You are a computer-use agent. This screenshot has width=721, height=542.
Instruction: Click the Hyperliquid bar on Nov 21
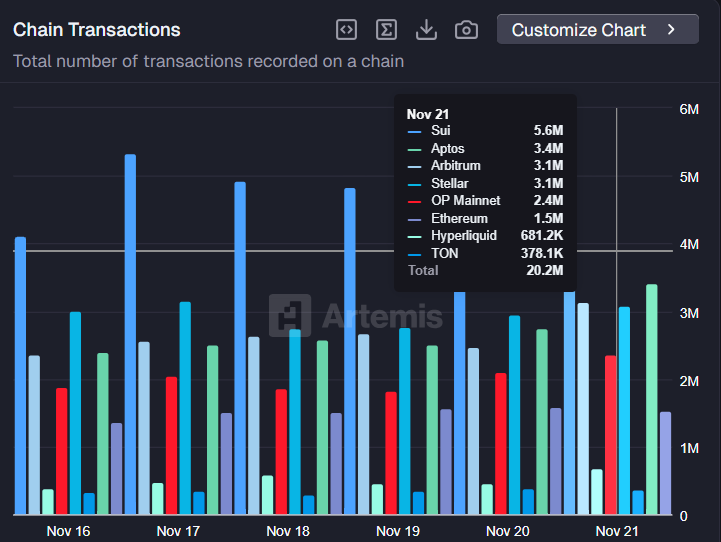tap(597, 491)
